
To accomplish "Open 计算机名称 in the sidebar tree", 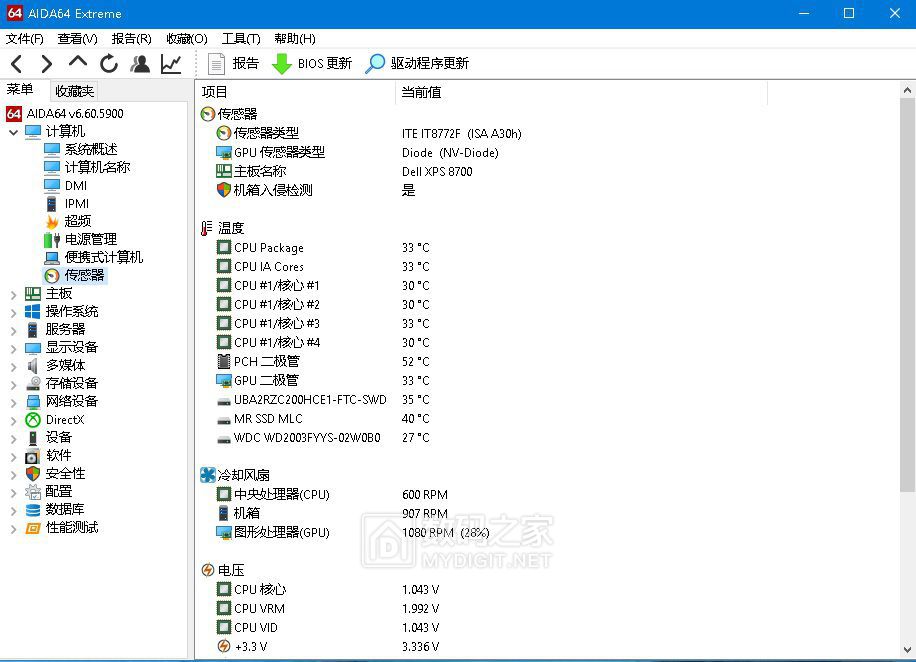I will click(97, 167).
